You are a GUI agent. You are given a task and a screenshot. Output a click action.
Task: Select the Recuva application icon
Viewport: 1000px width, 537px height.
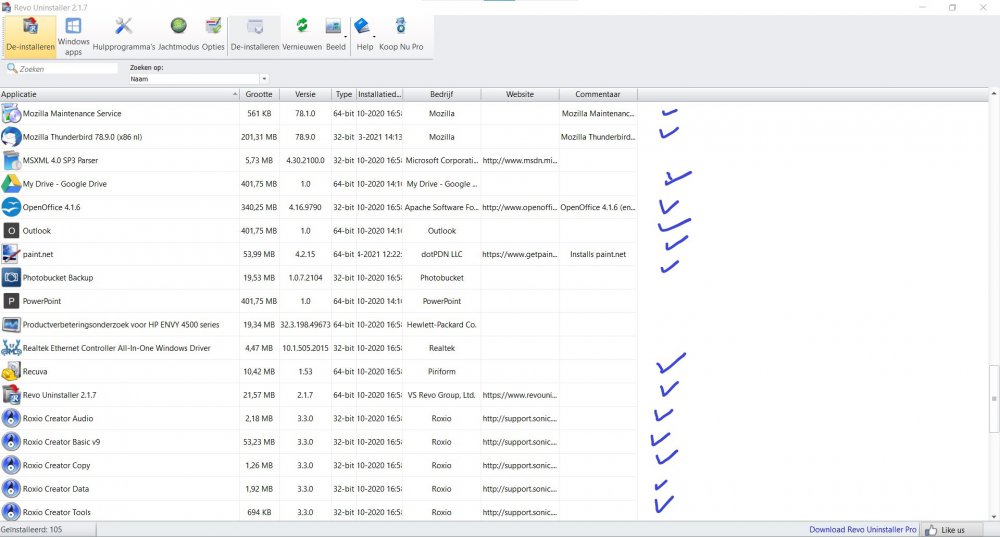click(x=11, y=371)
